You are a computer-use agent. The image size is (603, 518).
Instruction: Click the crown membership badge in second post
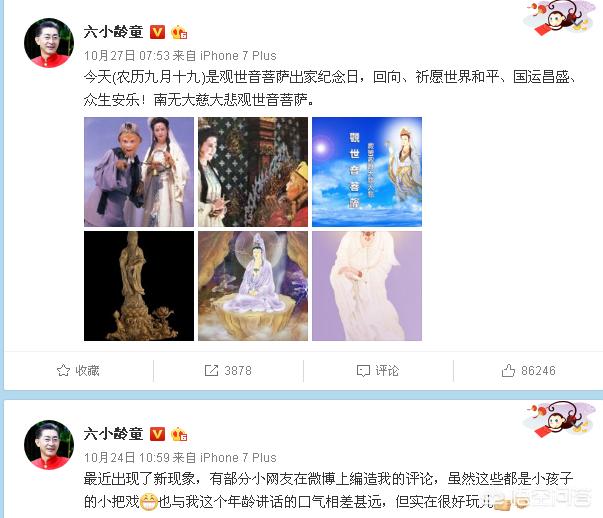click(179, 434)
